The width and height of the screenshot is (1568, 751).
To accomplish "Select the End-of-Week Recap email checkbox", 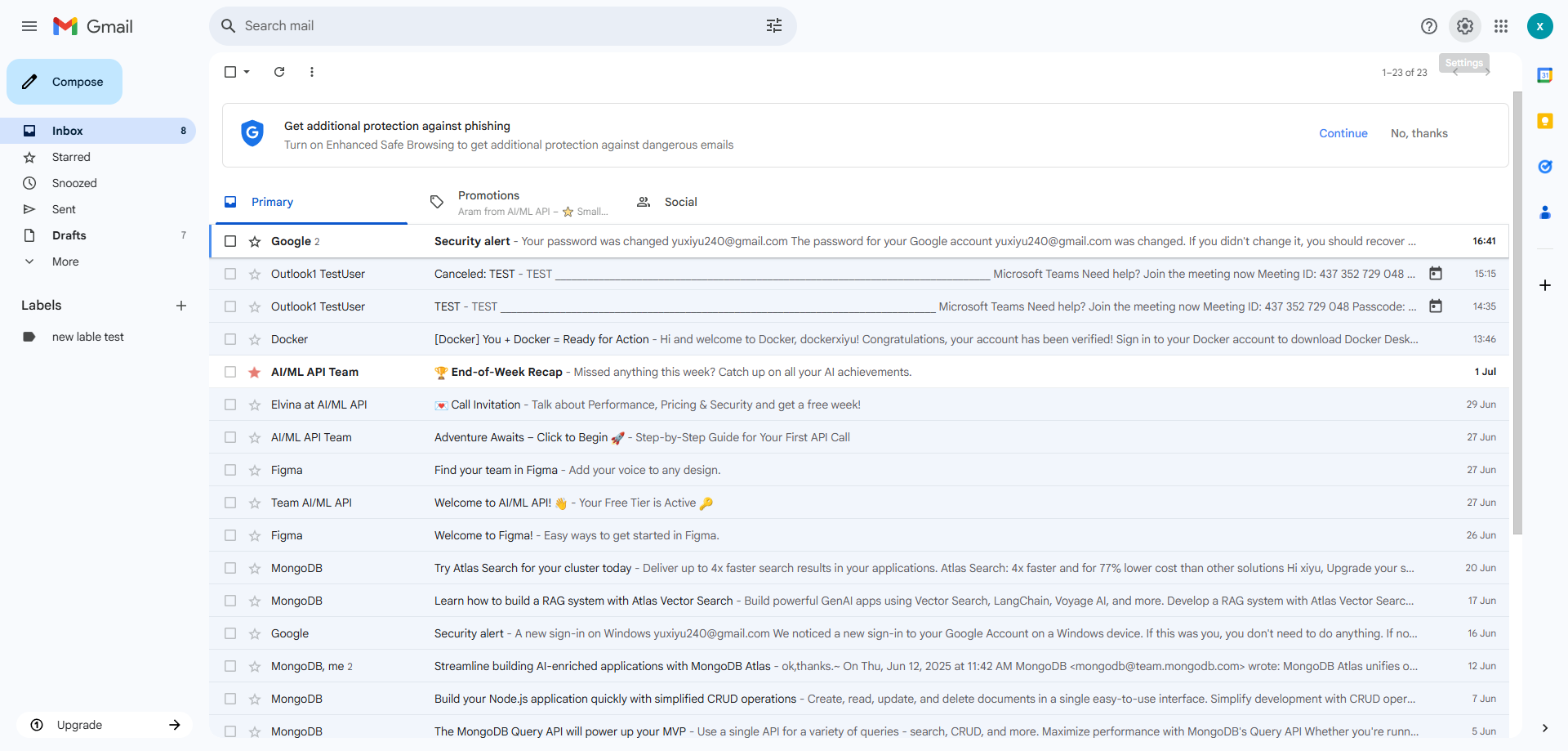I will [230, 372].
